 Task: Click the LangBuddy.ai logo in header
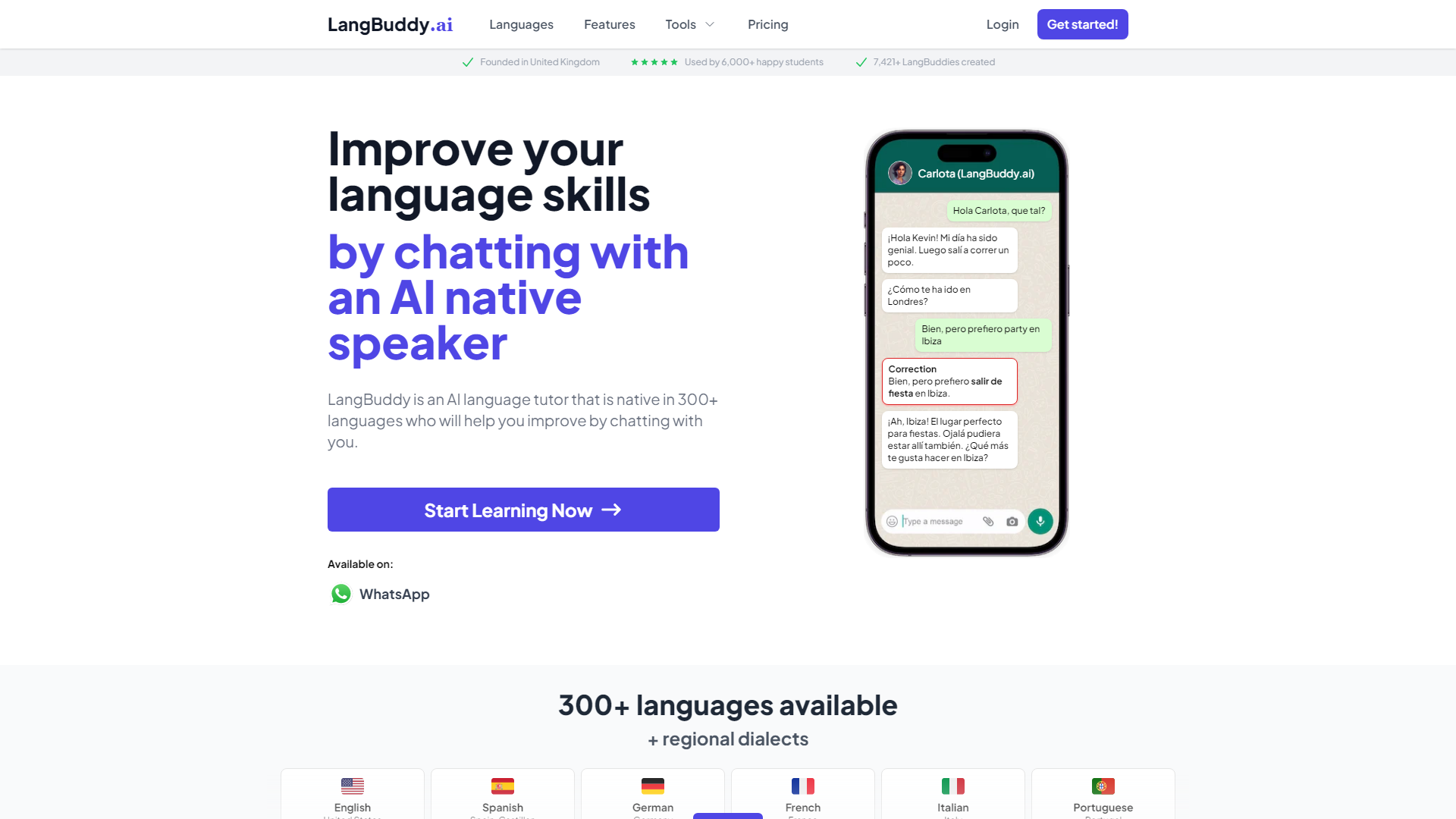coord(390,24)
